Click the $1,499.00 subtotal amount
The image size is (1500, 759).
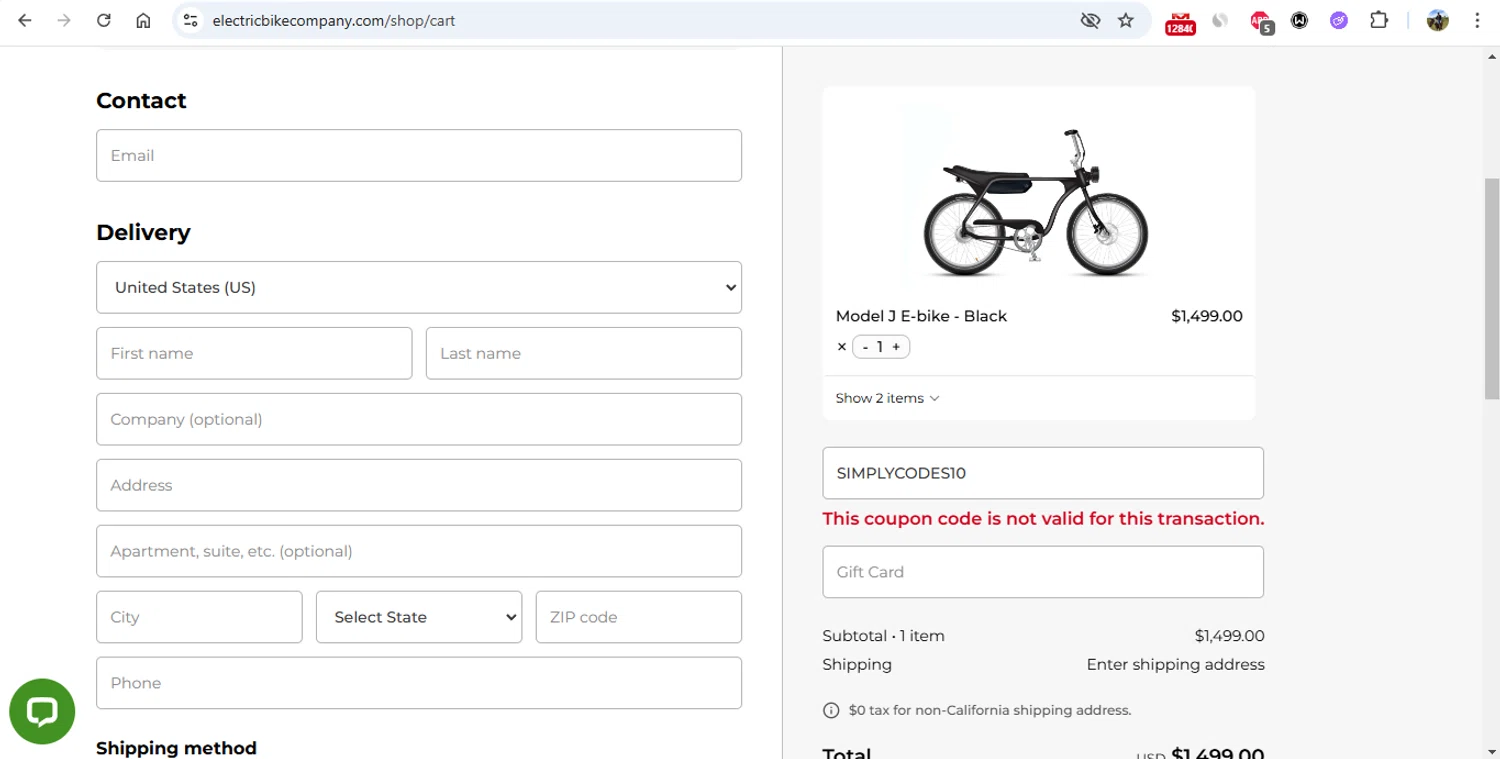point(1229,636)
